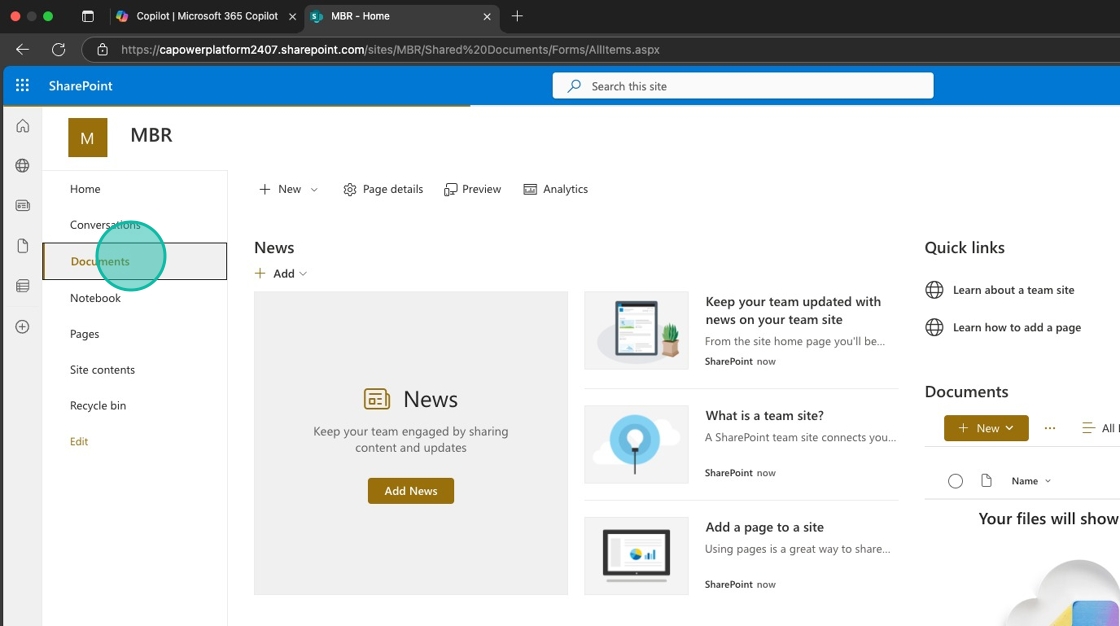Viewport: 1120px width, 626px height.
Task: Open Page details from command bar
Action: point(383,189)
